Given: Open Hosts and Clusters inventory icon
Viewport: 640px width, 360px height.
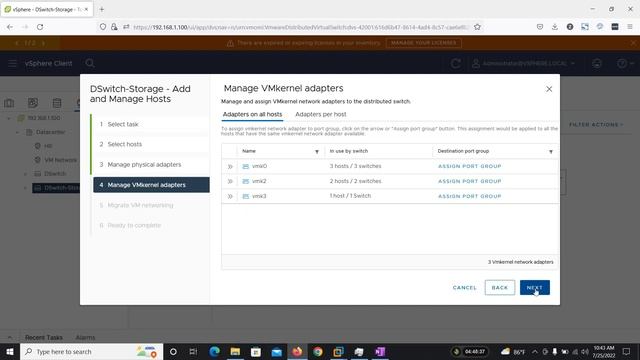Looking at the screenshot, I should tap(9, 103).
